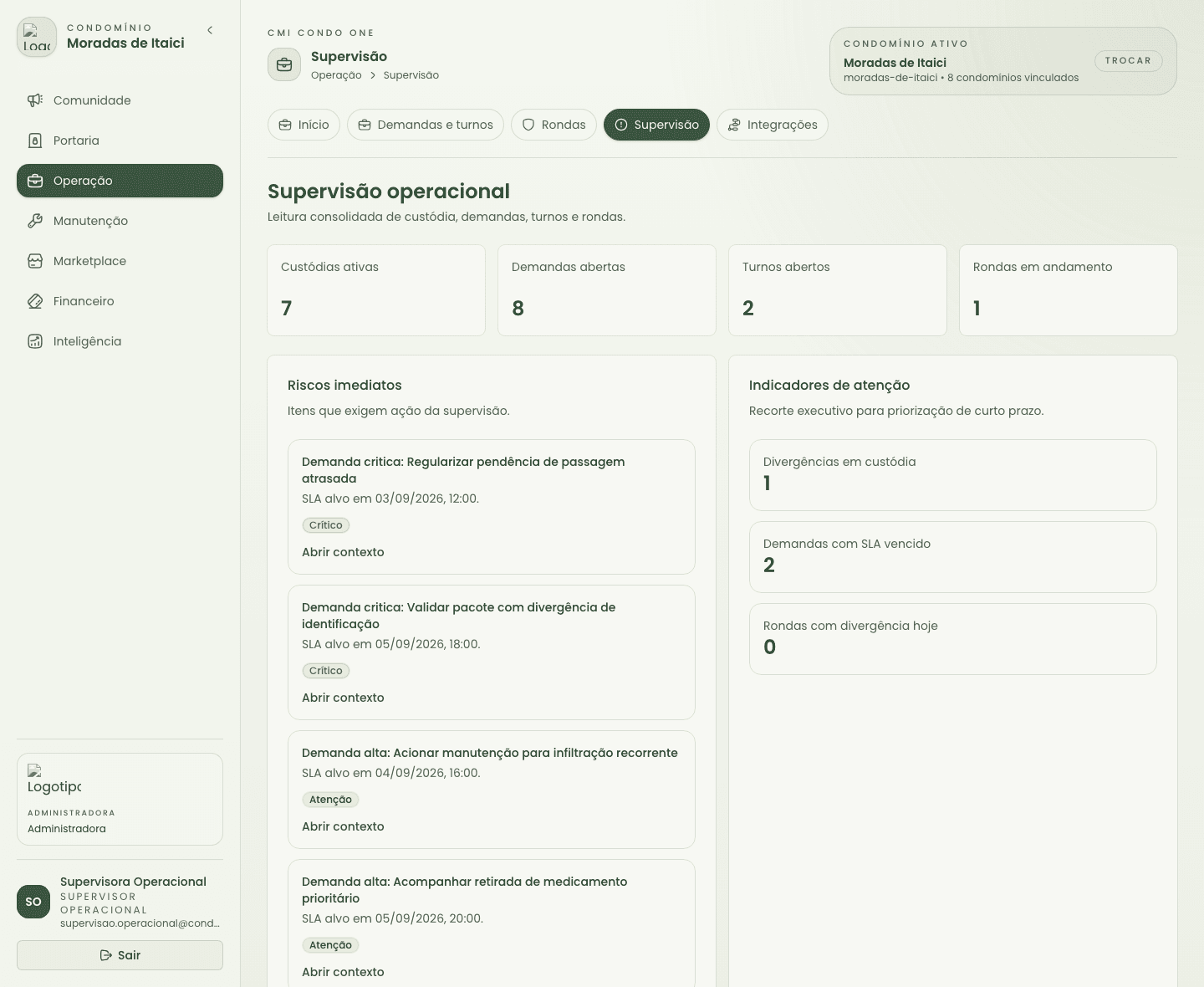Click the Crítico badge on Regularizar demand

click(326, 525)
